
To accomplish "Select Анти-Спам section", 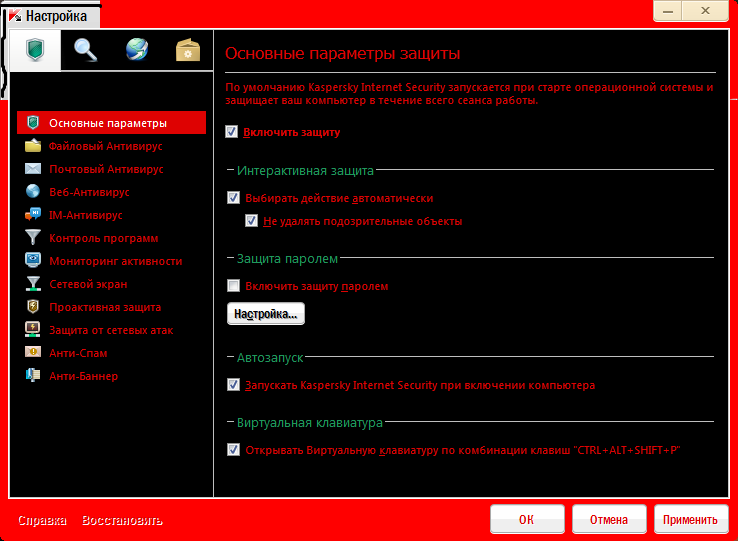I will tap(112, 353).
